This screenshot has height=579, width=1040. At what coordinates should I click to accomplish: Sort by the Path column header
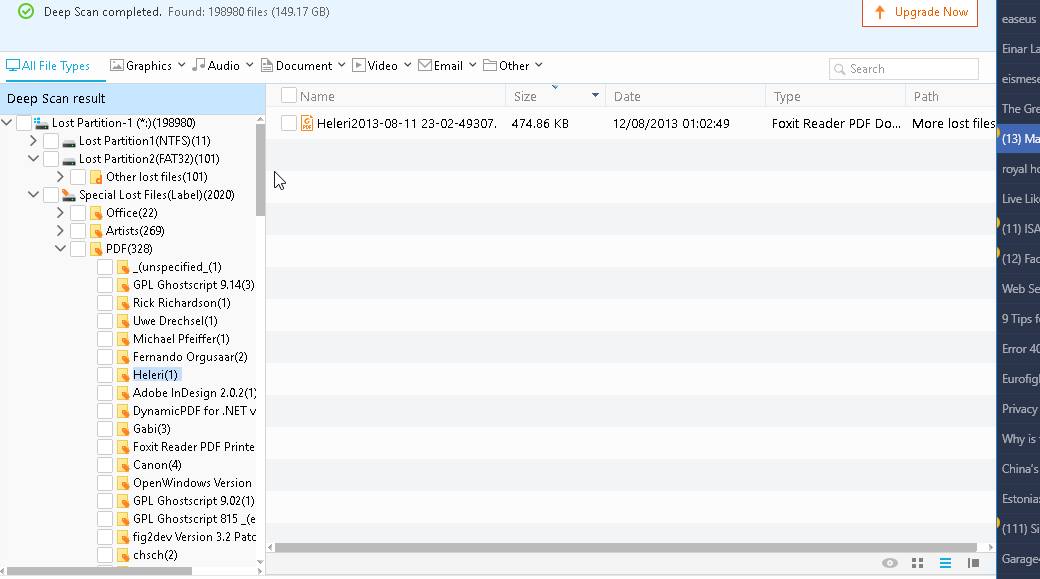[x=926, y=96]
